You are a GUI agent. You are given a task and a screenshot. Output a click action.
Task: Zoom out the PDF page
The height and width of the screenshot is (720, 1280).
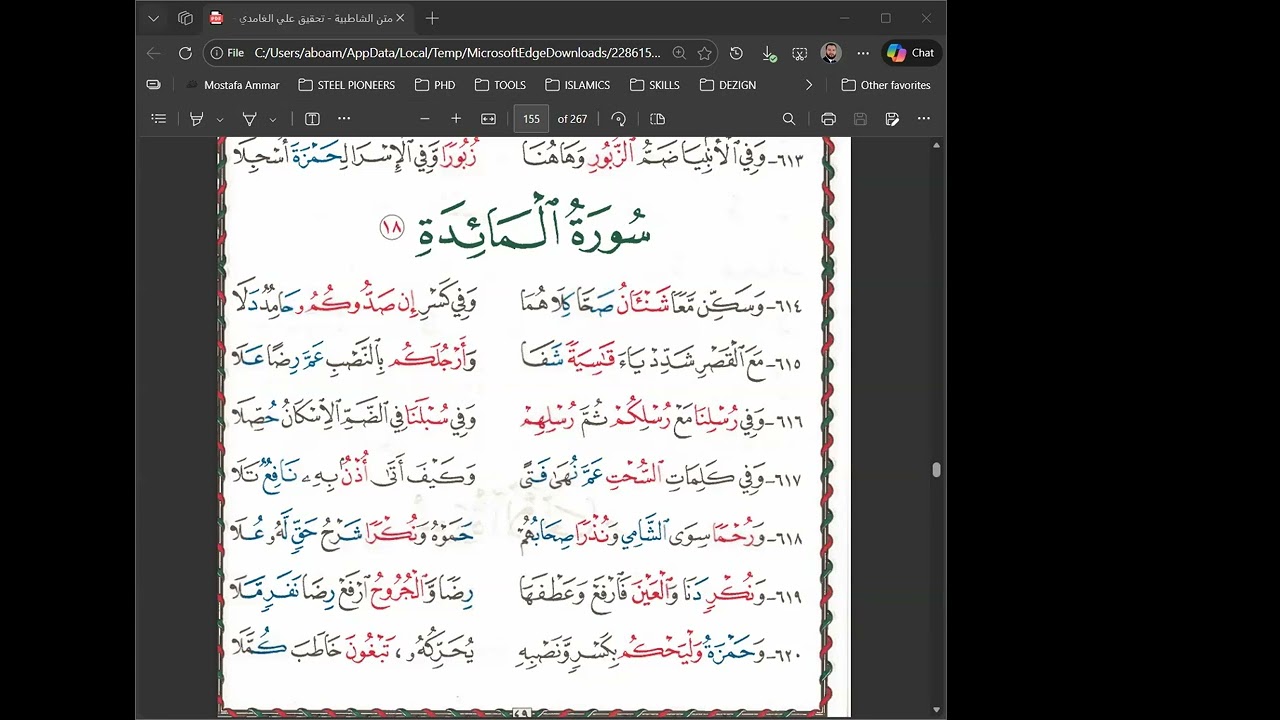point(425,119)
